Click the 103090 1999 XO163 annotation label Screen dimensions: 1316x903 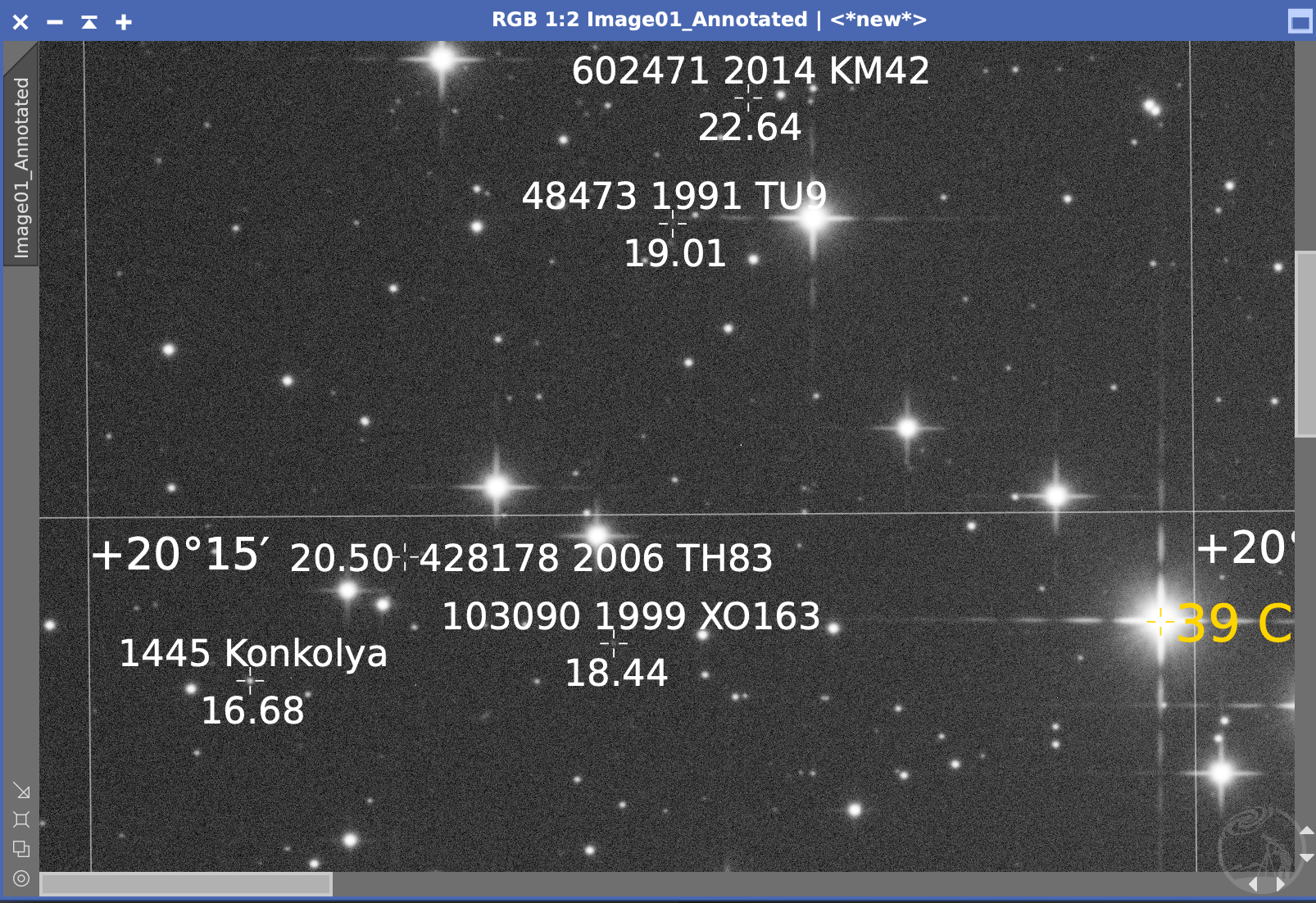coord(631,616)
